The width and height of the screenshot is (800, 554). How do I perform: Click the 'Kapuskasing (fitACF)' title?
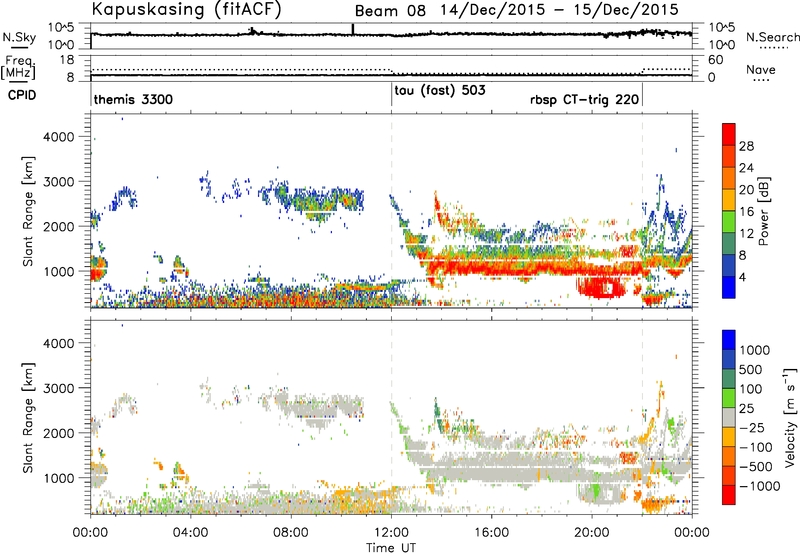tap(186, 10)
